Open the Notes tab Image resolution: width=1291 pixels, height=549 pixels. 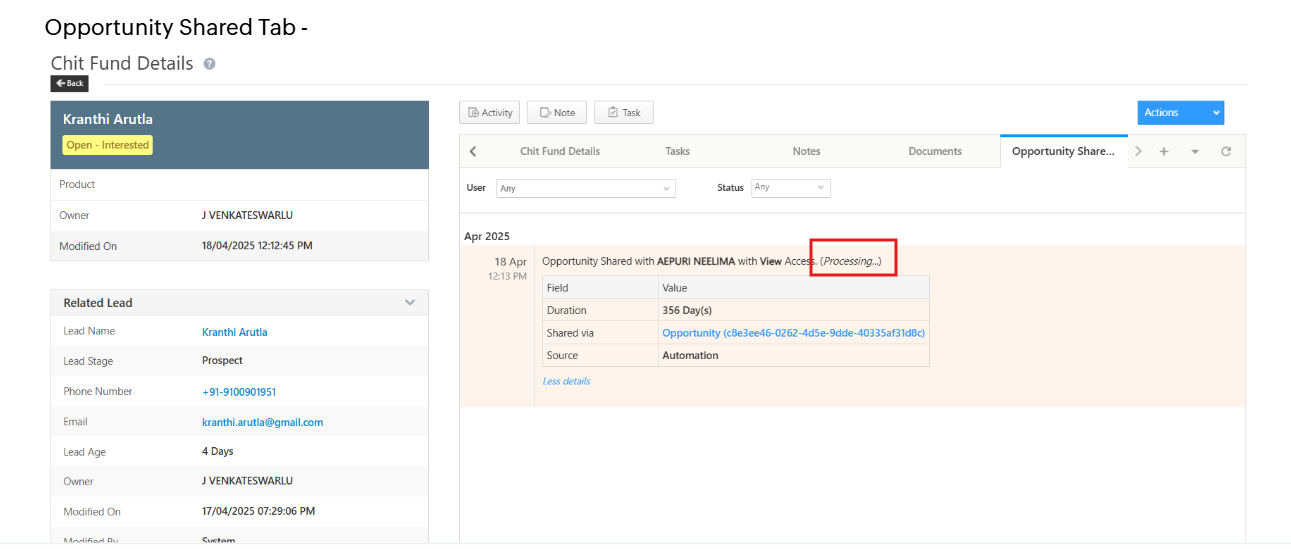click(806, 152)
